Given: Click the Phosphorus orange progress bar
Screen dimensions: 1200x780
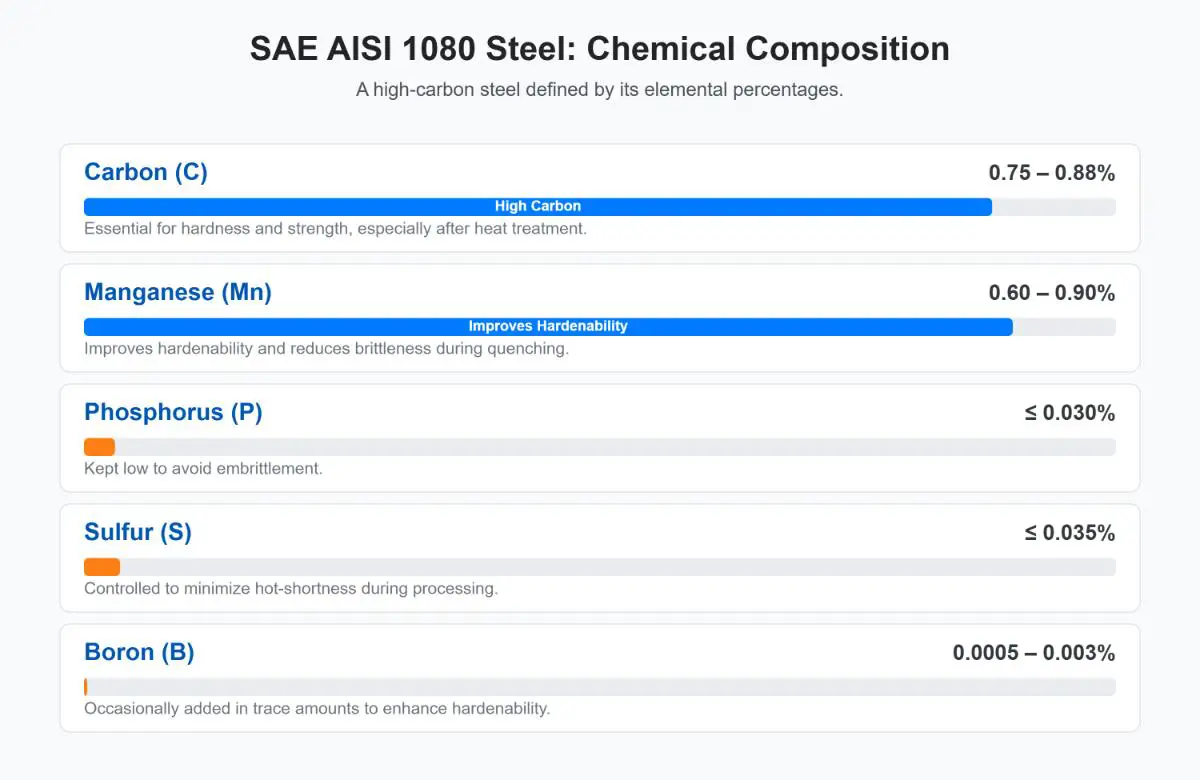Looking at the screenshot, I should click(x=99, y=446).
